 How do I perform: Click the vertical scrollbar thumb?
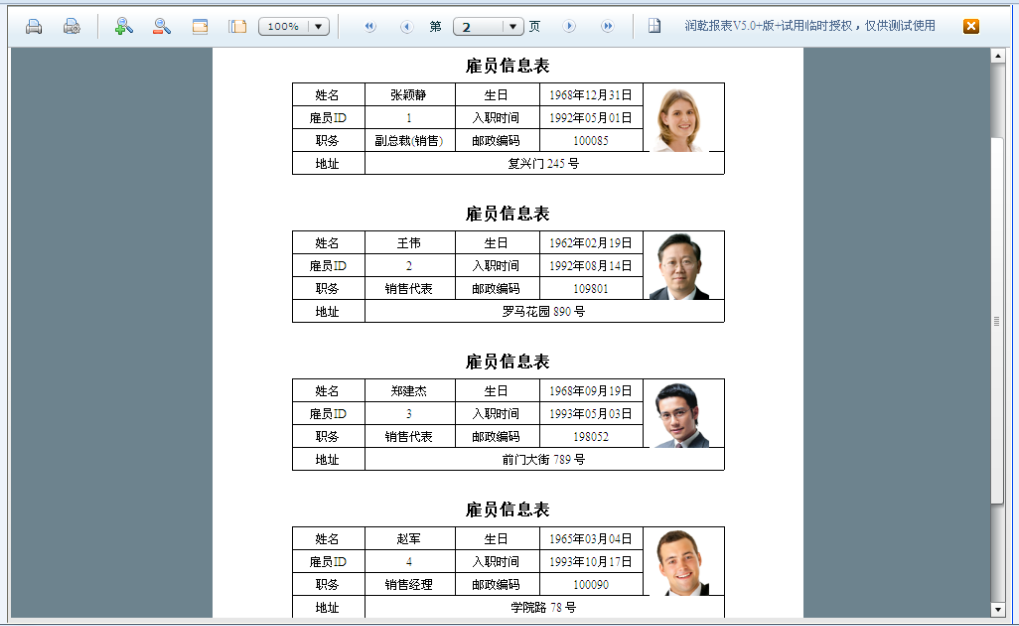click(x=998, y=320)
